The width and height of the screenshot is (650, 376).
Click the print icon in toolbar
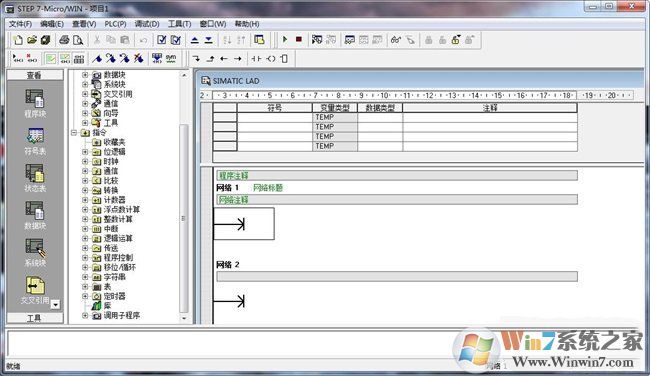point(64,40)
